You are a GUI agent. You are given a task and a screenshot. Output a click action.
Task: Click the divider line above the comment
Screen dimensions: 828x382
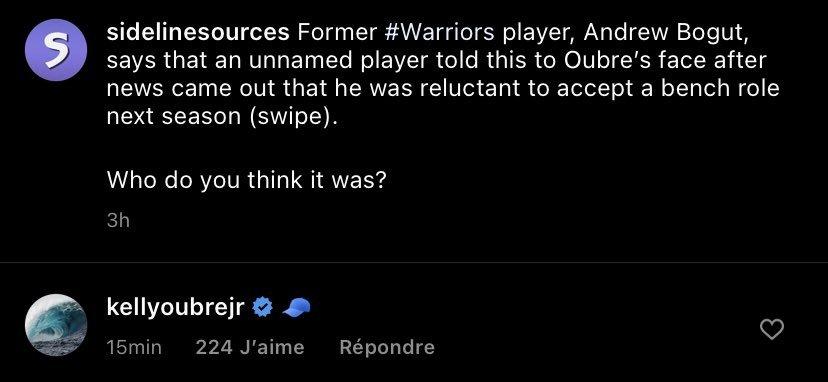(414, 262)
